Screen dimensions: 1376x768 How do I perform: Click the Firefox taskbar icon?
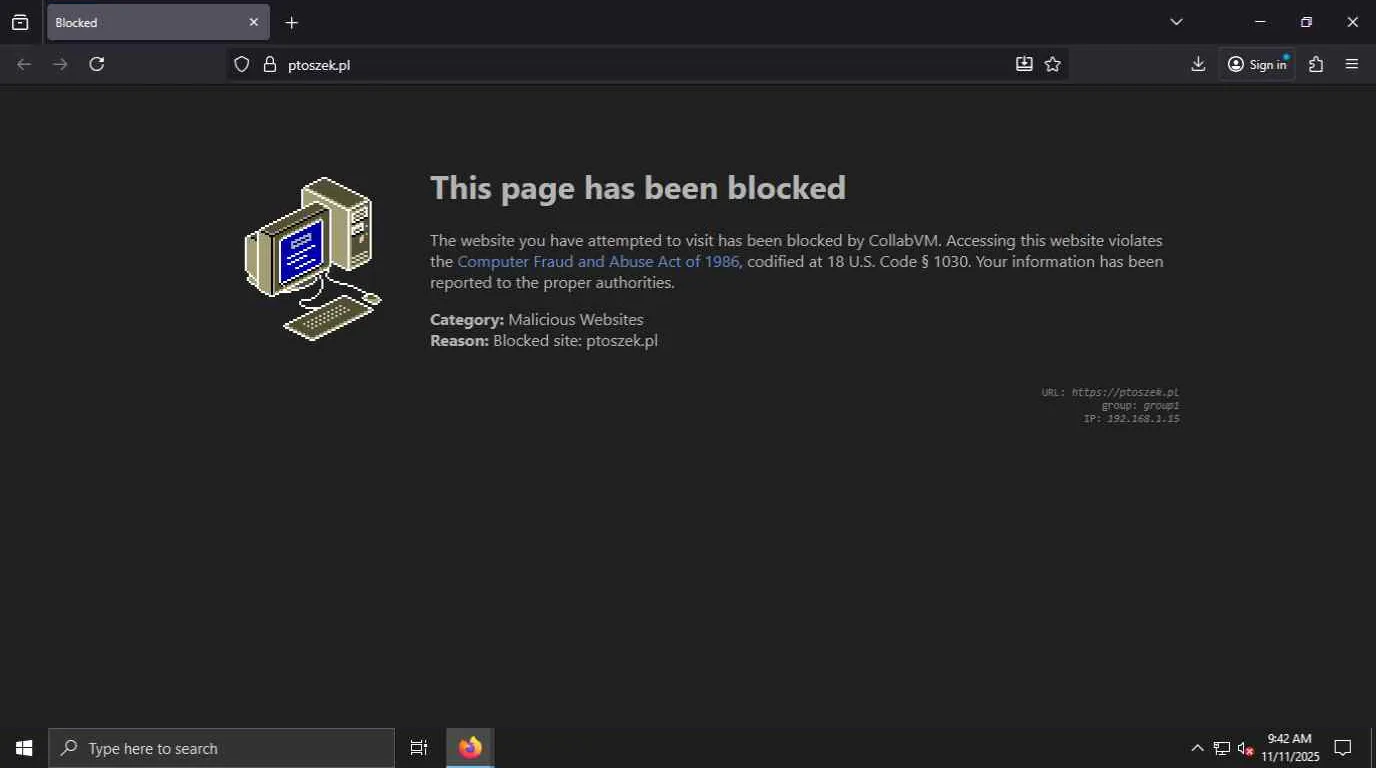(x=470, y=748)
